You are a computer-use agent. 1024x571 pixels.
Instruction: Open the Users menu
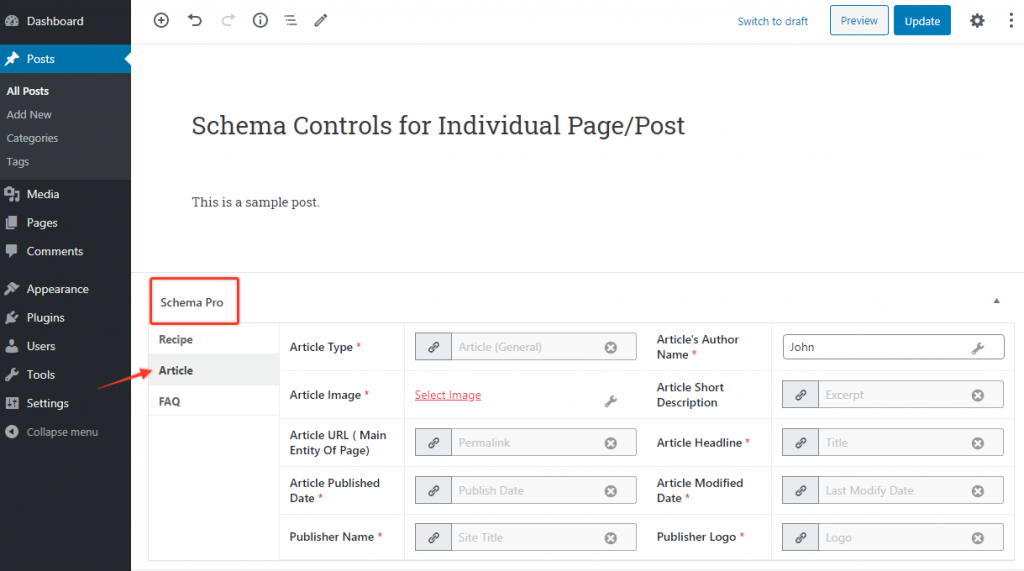tap(65, 346)
